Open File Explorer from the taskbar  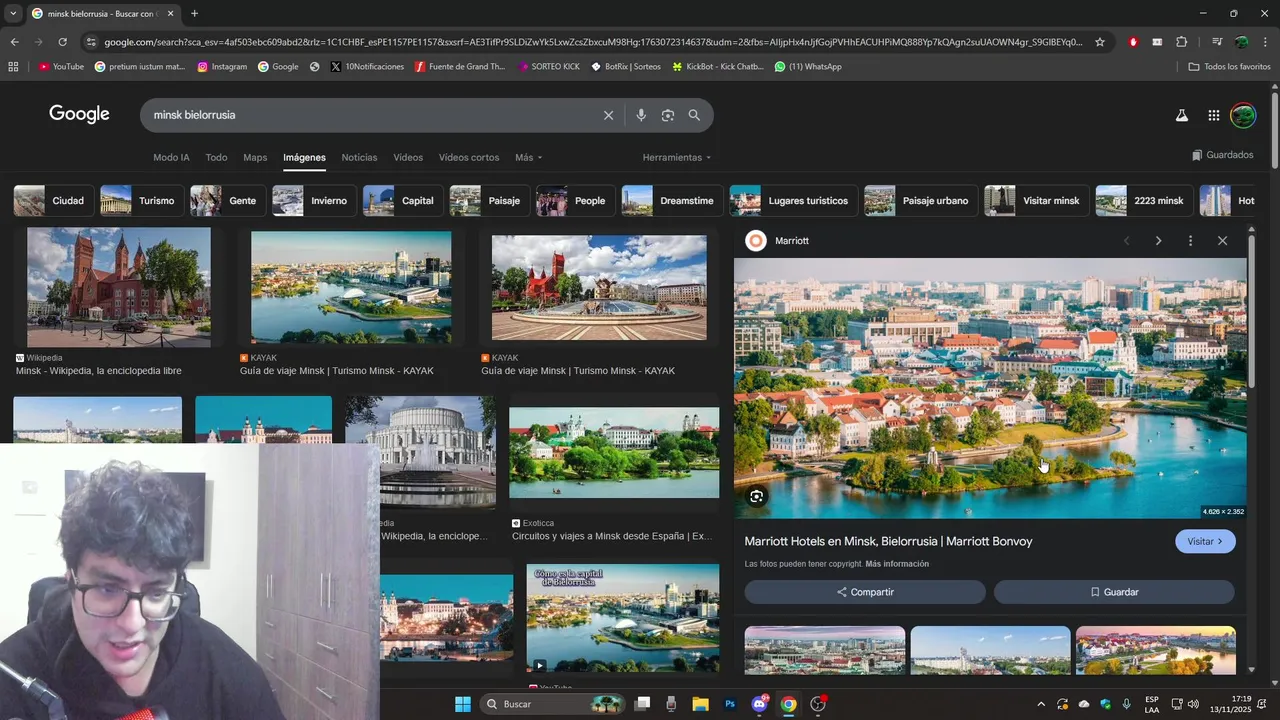click(700, 704)
